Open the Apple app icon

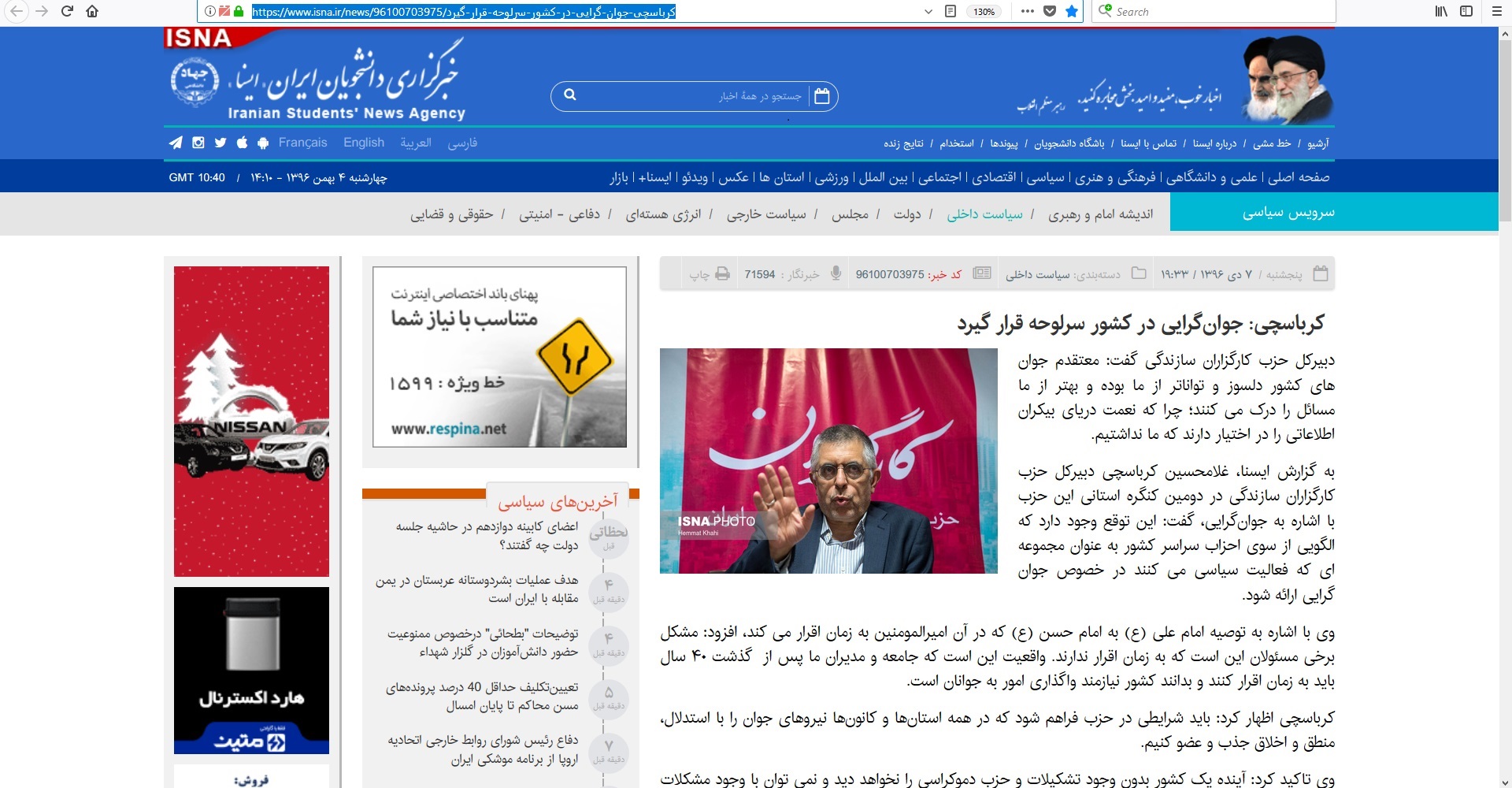[x=242, y=143]
